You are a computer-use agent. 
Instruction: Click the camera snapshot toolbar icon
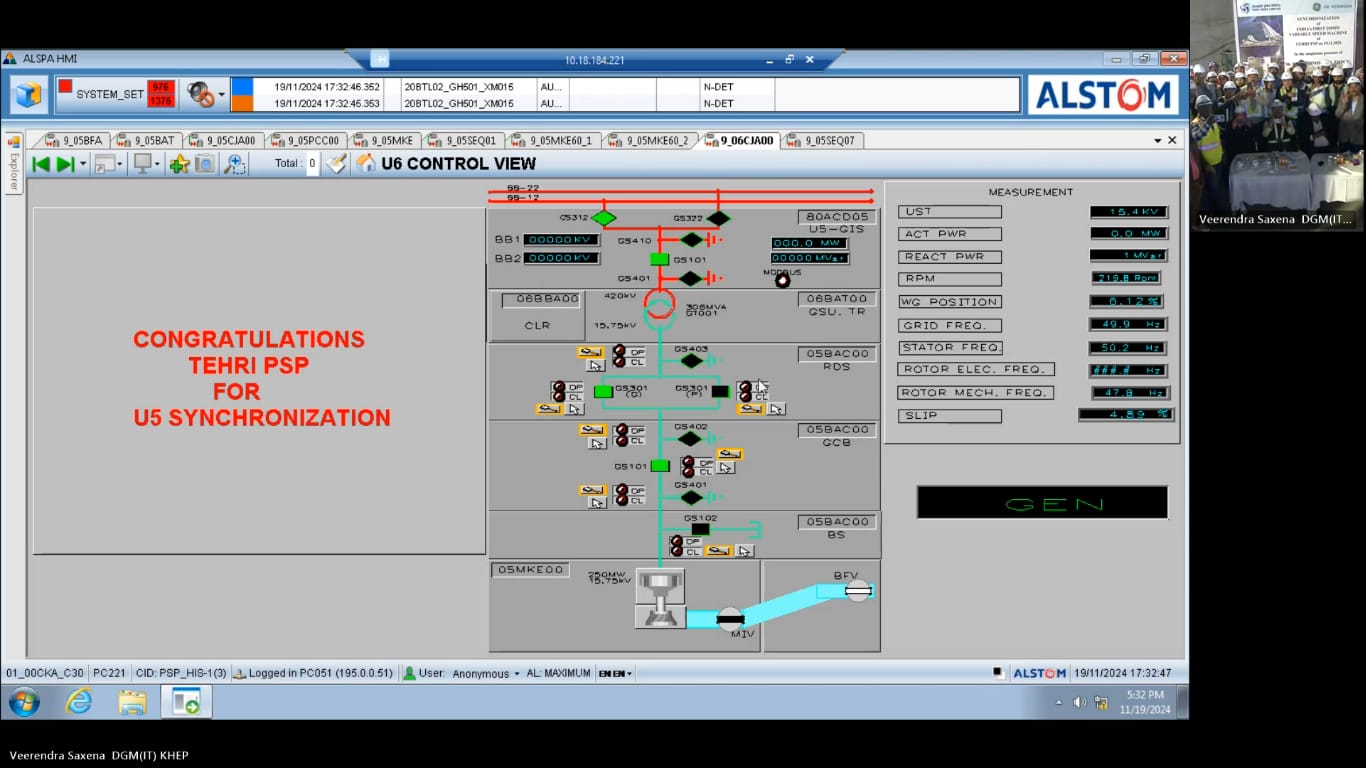tap(205, 164)
